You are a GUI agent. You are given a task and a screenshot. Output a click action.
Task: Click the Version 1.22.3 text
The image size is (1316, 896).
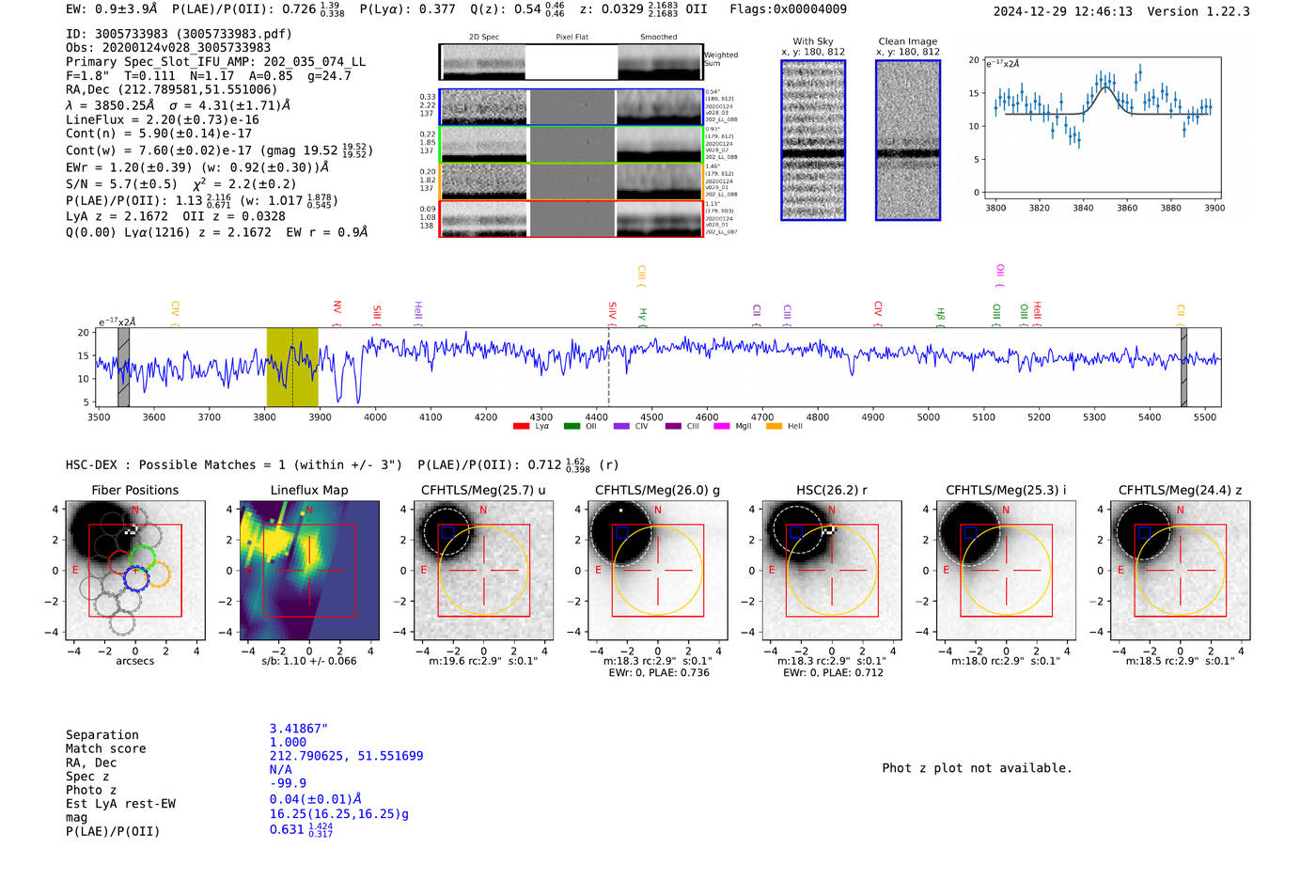coord(1199,11)
